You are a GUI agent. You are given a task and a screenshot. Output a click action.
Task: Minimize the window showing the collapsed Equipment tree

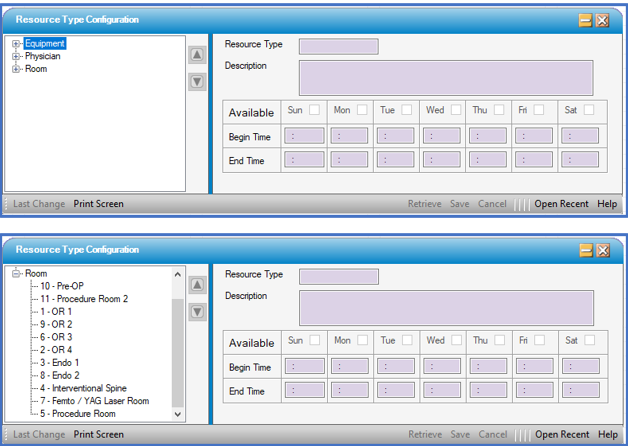585,20
